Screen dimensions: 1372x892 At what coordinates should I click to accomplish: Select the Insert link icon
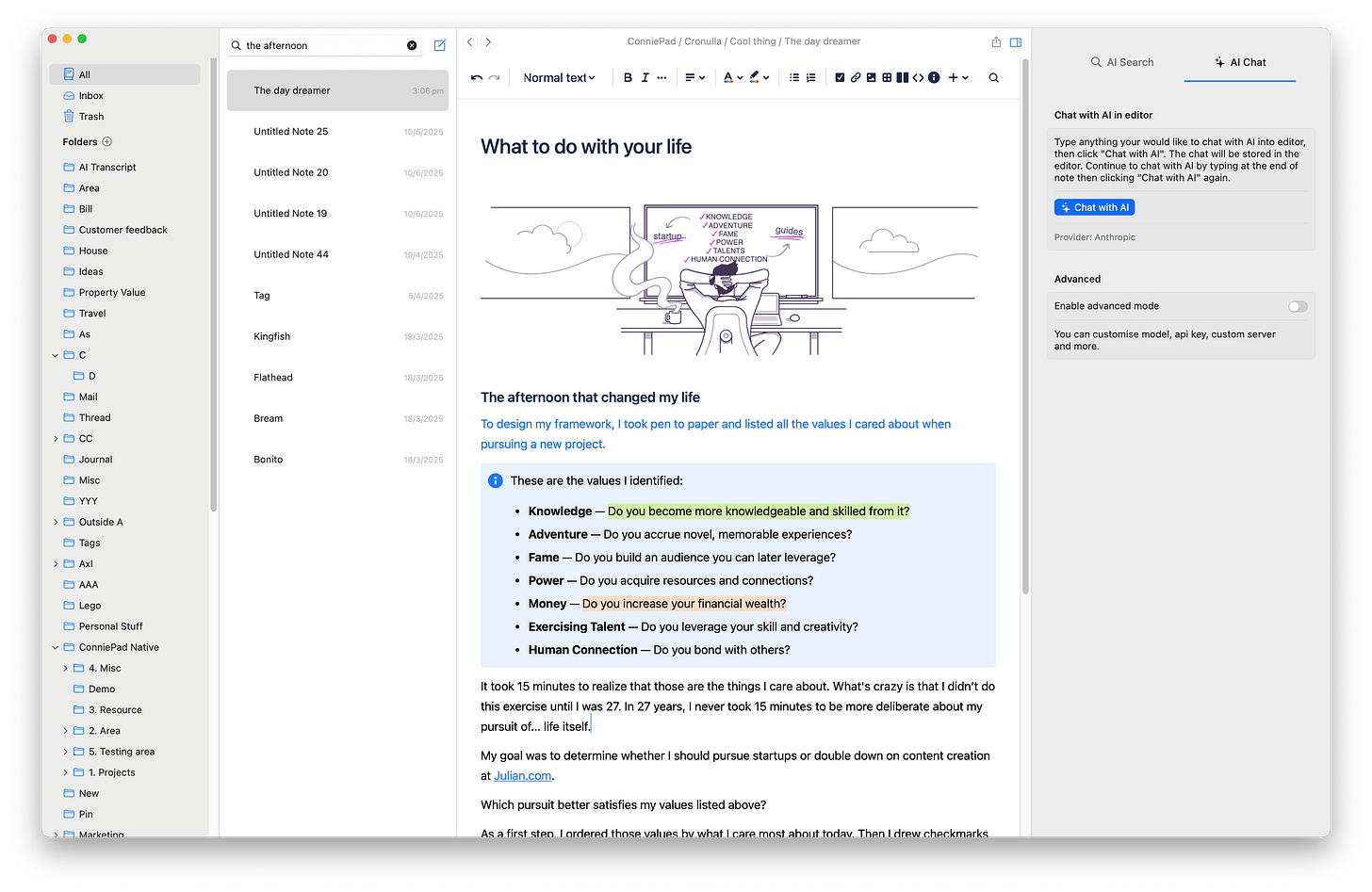(855, 77)
